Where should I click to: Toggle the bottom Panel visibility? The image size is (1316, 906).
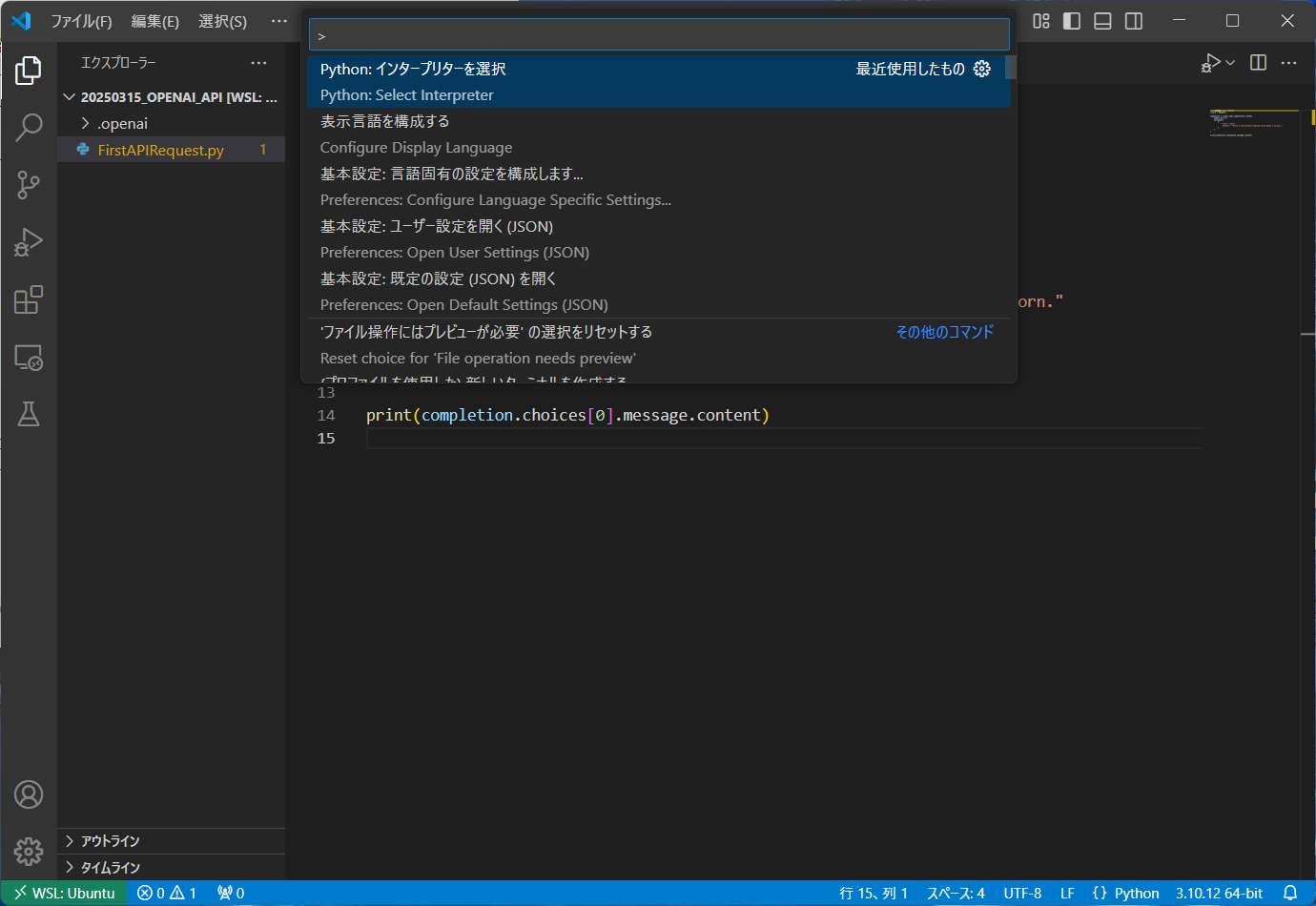(x=1102, y=21)
